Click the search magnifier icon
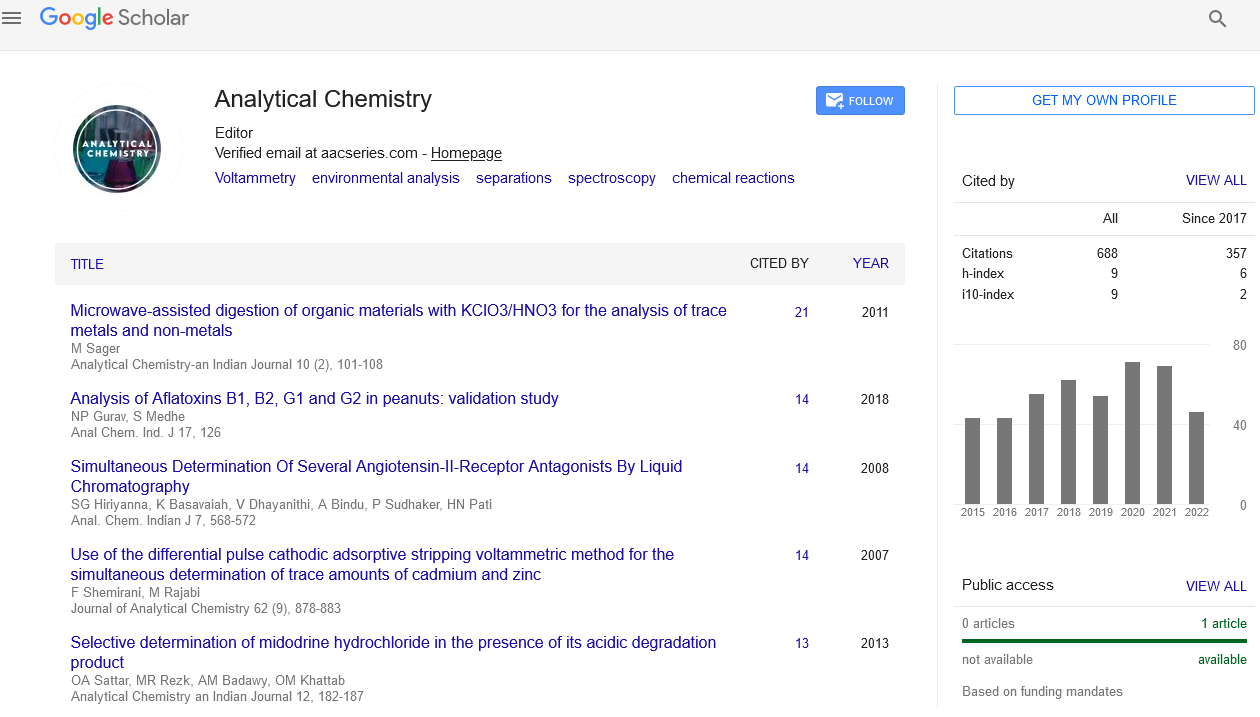The width and height of the screenshot is (1260, 717). [1217, 18]
